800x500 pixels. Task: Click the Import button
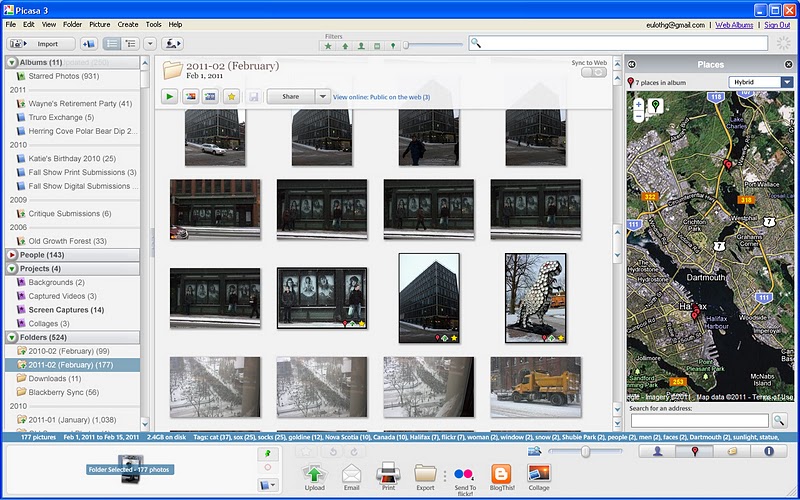coord(41,44)
